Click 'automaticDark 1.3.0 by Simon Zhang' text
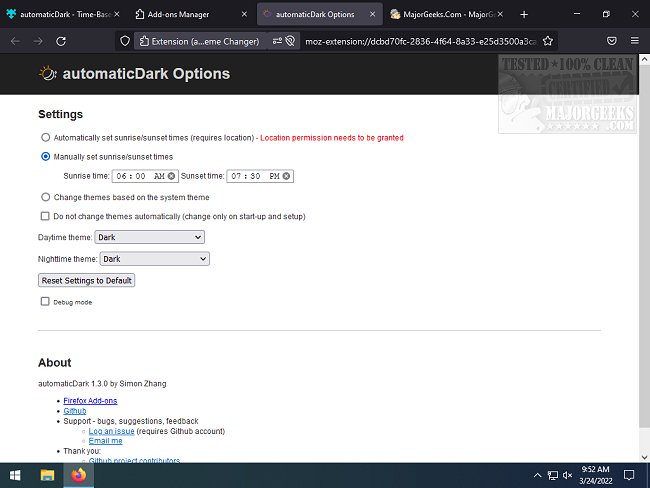Image resolution: width=650 pixels, height=488 pixels. pyautogui.click(x=102, y=384)
